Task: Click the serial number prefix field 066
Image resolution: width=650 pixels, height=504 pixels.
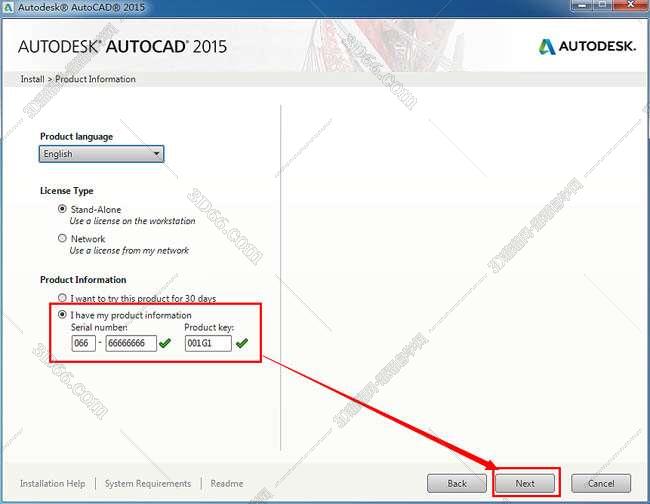Action: click(84, 344)
